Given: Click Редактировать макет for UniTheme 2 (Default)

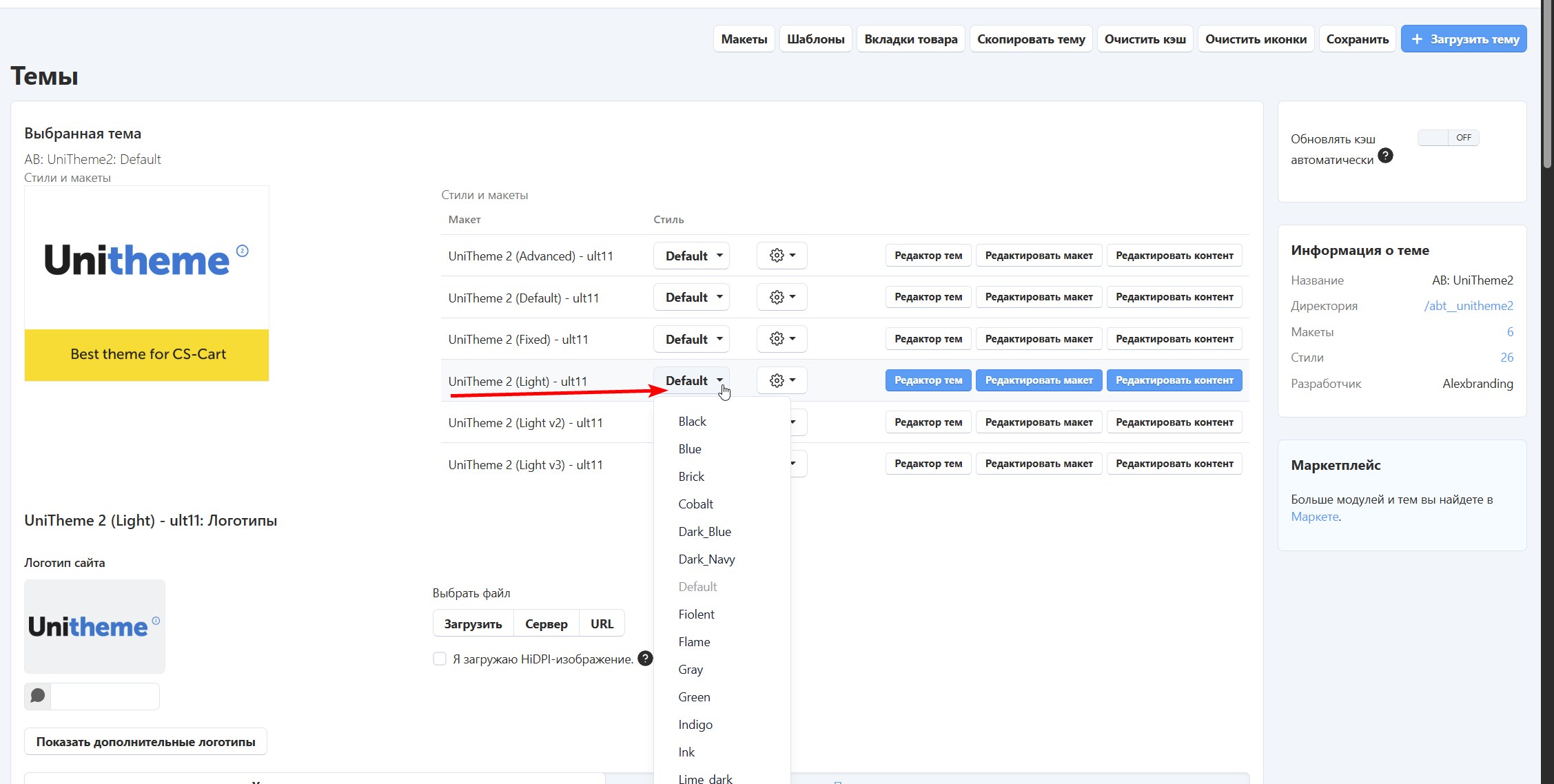Looking at the screenshot, I should pyautogui.click(x=1039, y=297).
